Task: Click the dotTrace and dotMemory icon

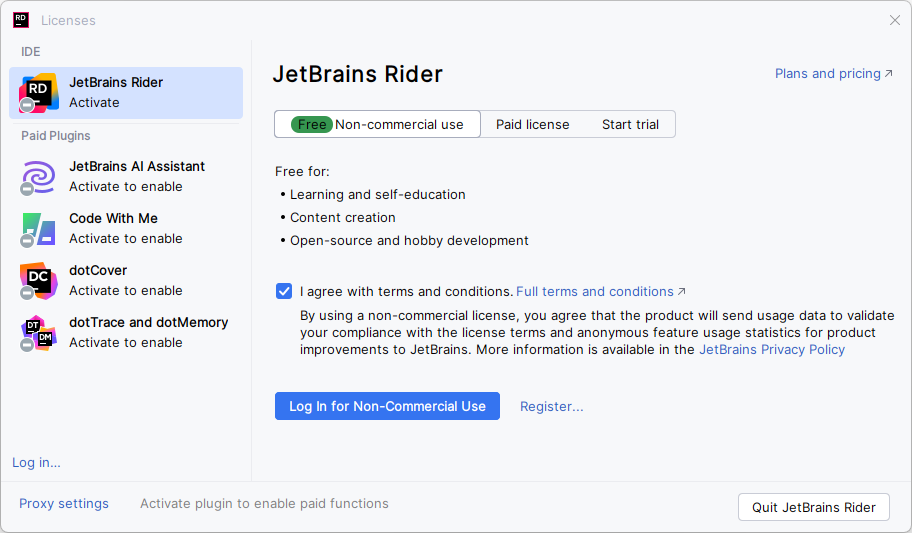Action: (38, 332)
